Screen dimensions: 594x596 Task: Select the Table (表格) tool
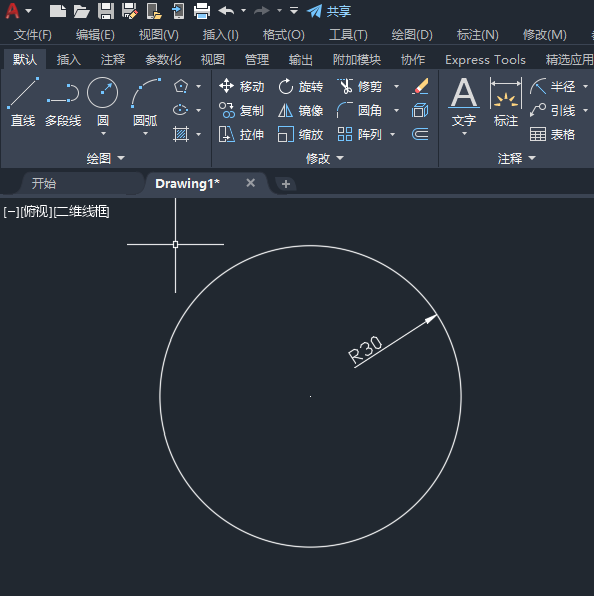coord(553,134)
